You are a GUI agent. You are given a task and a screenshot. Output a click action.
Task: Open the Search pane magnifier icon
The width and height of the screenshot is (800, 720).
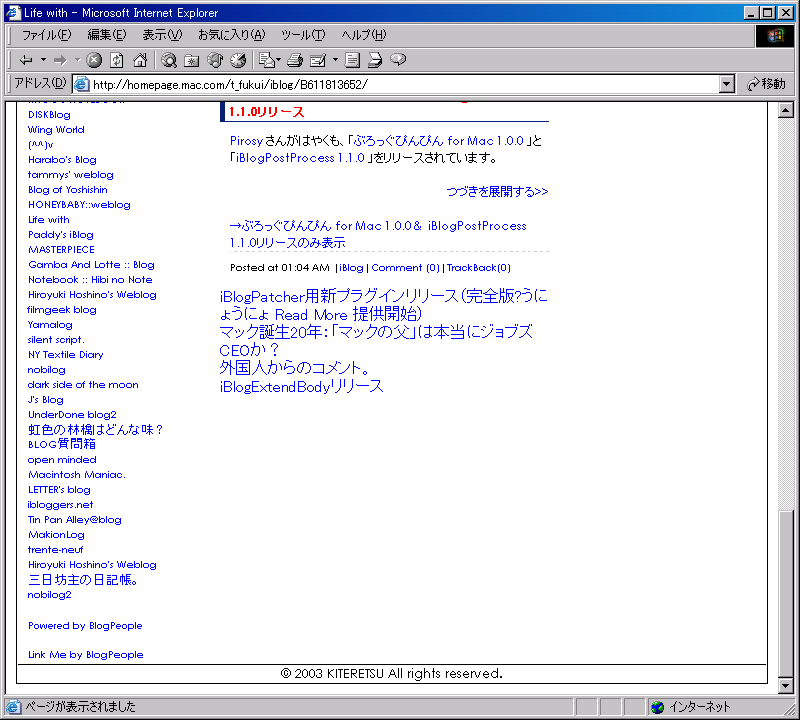click(x=169, y=60)
